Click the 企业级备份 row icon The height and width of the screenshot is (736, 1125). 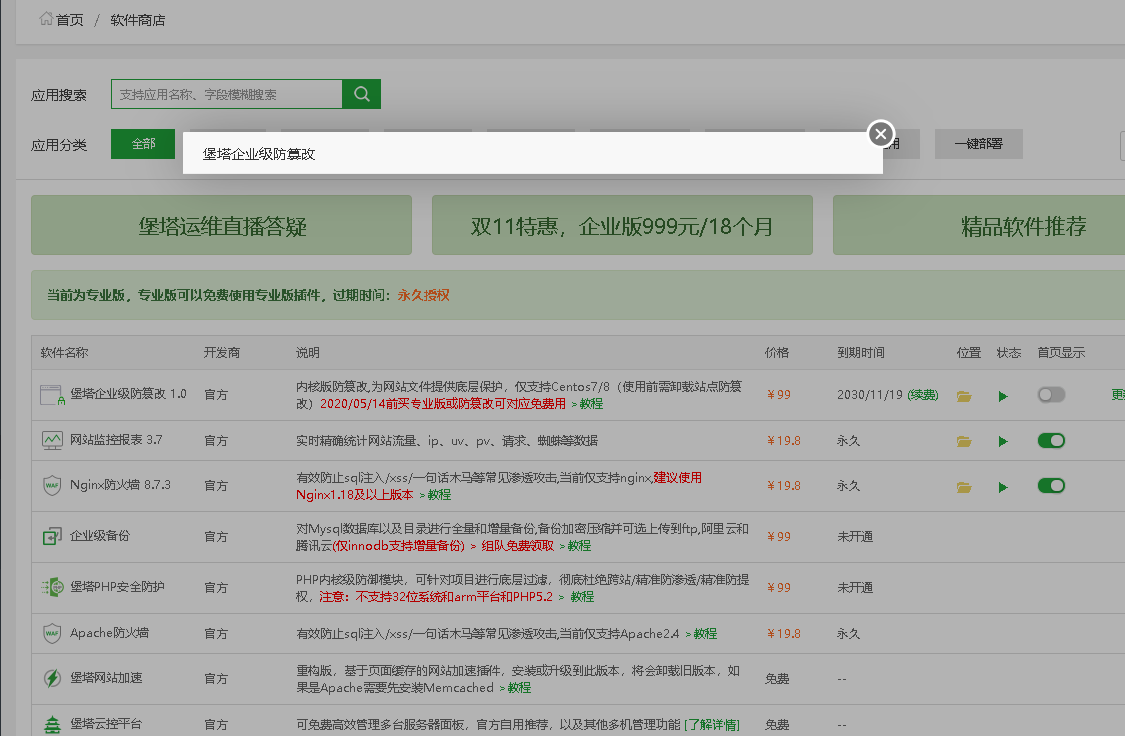pyautogui.click(x=52, y=536)
